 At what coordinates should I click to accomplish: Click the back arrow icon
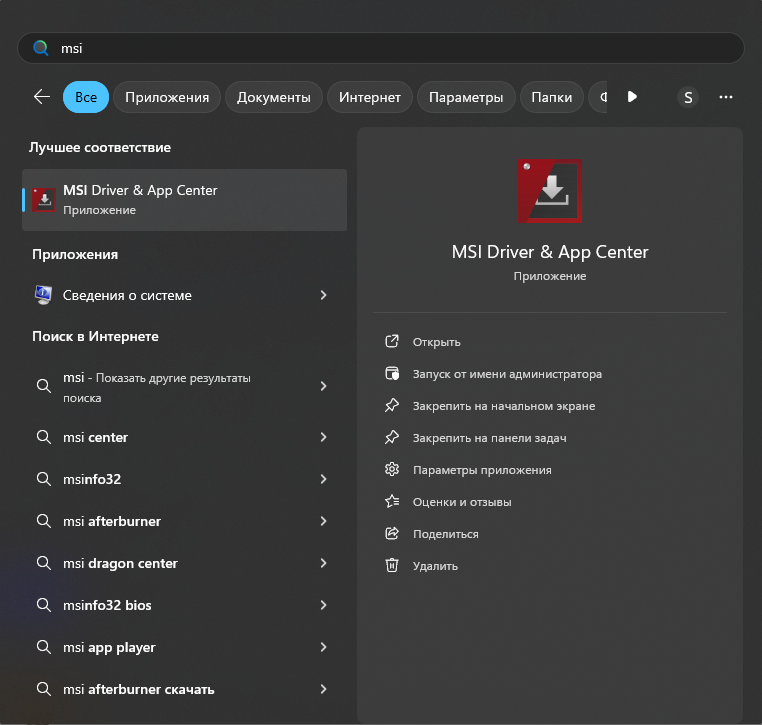click(42, 97)
